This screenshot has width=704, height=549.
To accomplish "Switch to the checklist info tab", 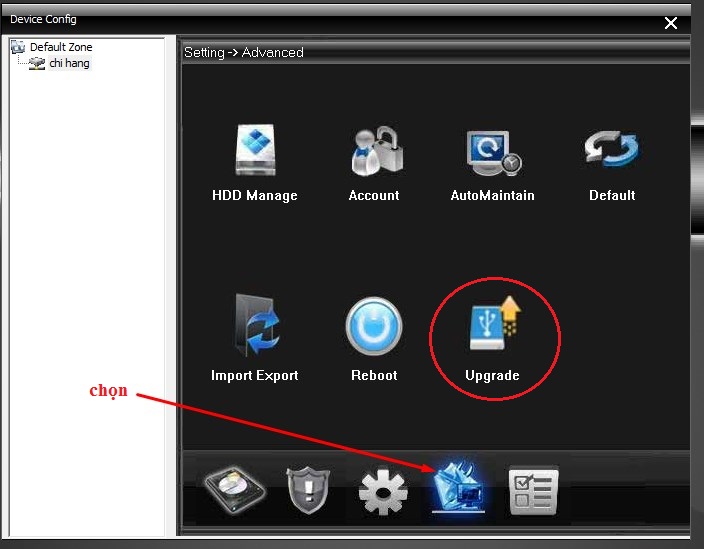I will [533, 491].
